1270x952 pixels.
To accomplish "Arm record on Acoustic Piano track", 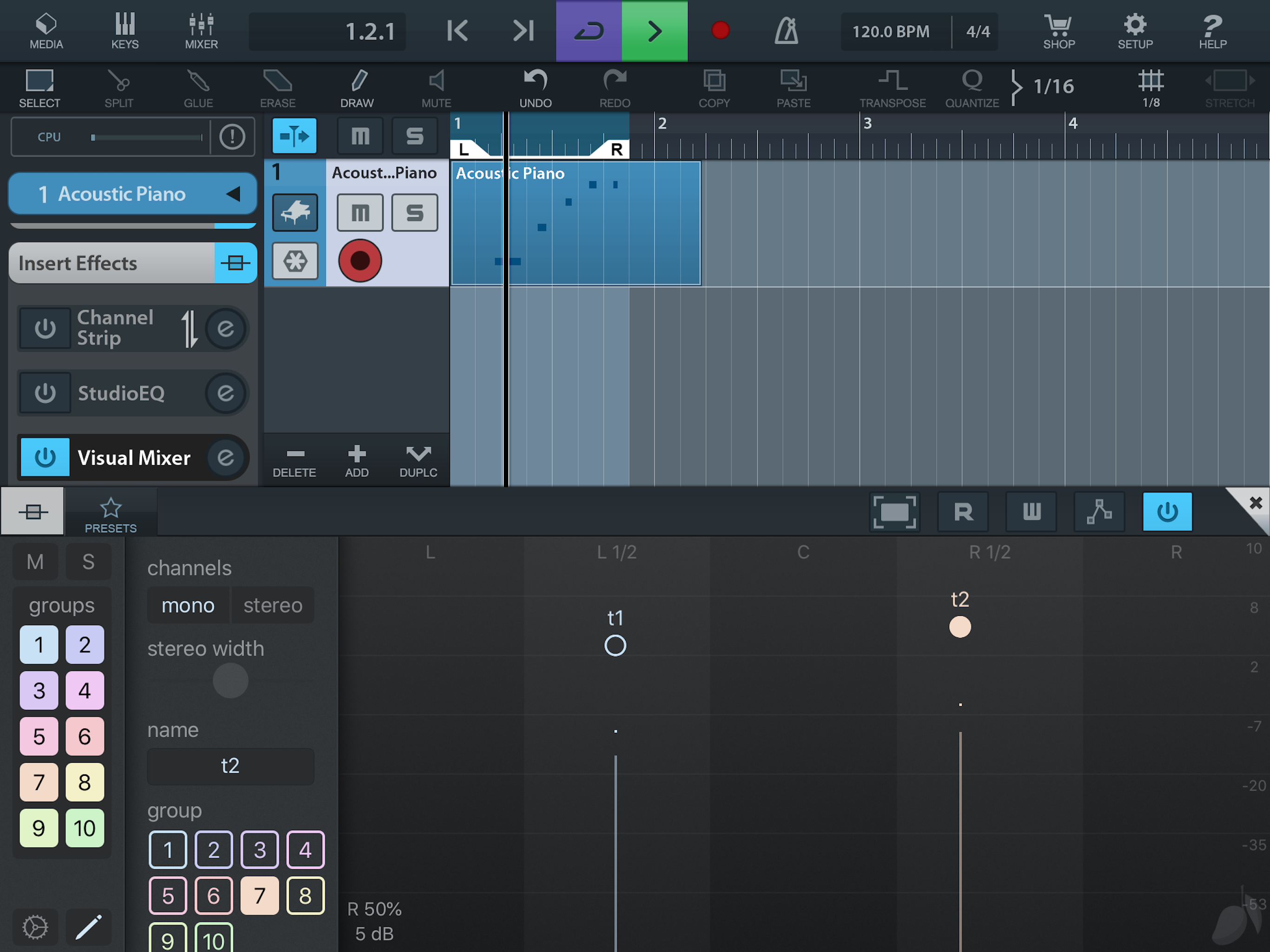I will [x=360, y=261].
